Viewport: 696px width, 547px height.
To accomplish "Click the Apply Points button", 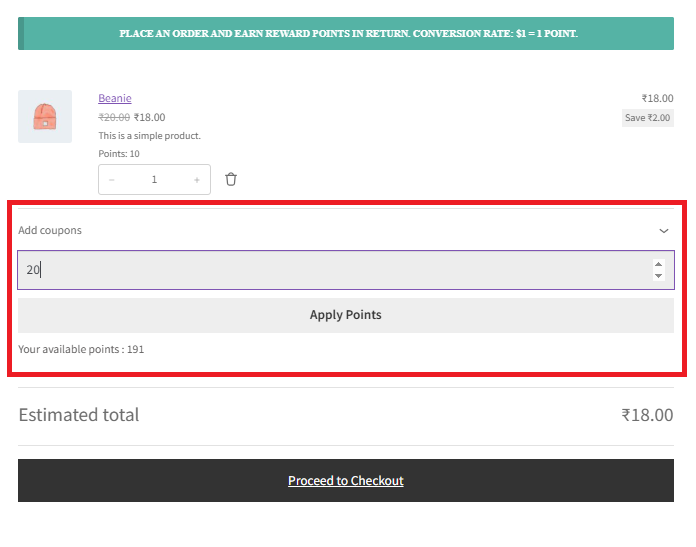I will (x=346, y=315).
